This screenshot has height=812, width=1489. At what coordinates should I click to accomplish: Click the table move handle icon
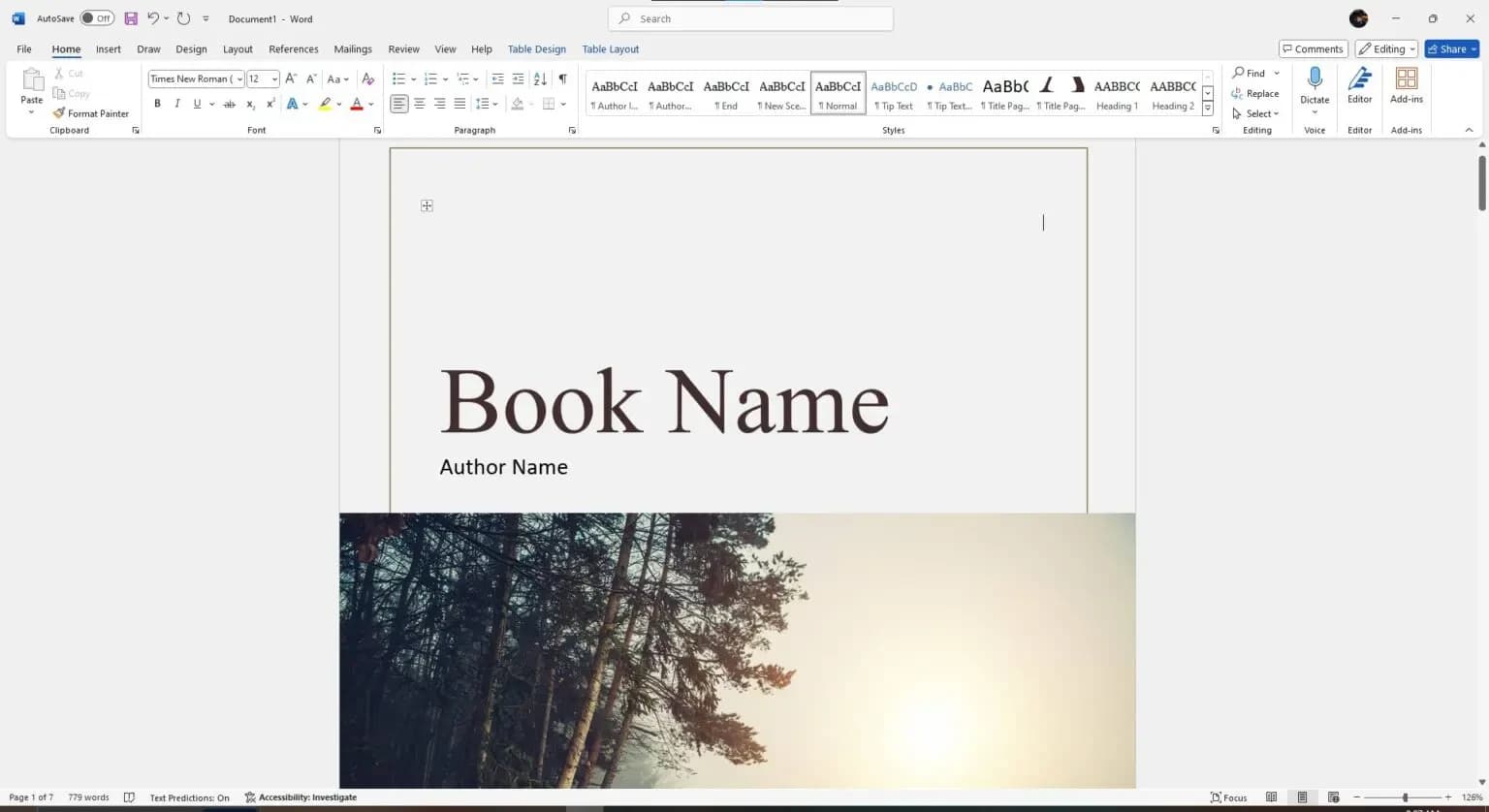click(x=427, y=205)
